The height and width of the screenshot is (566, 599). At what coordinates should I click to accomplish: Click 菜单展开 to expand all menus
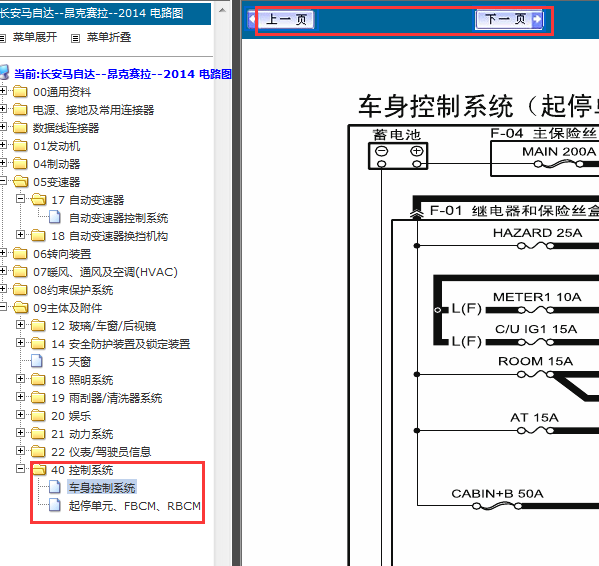tap(35, 37)
